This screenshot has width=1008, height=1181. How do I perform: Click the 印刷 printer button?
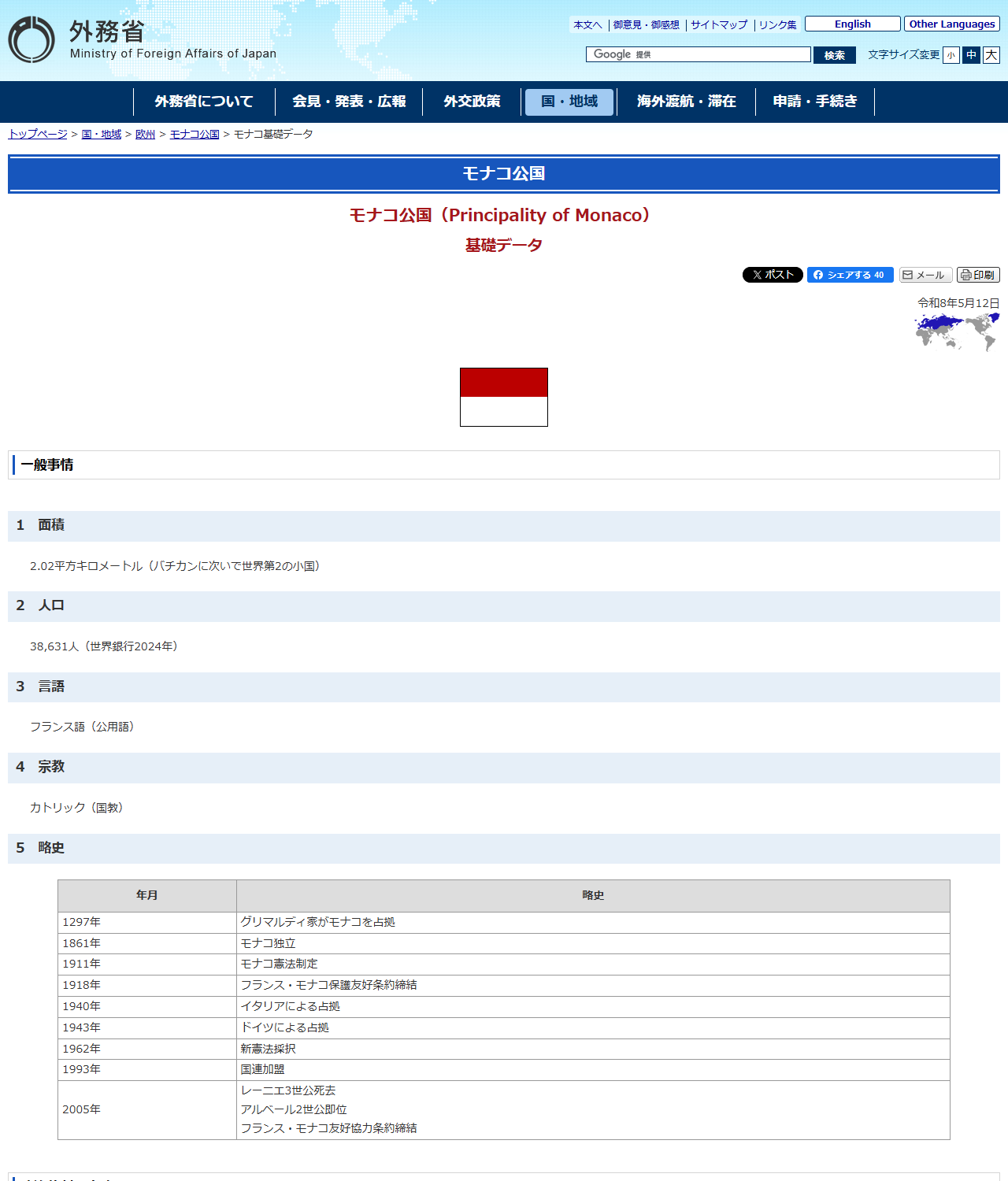(x=978, y=275)
